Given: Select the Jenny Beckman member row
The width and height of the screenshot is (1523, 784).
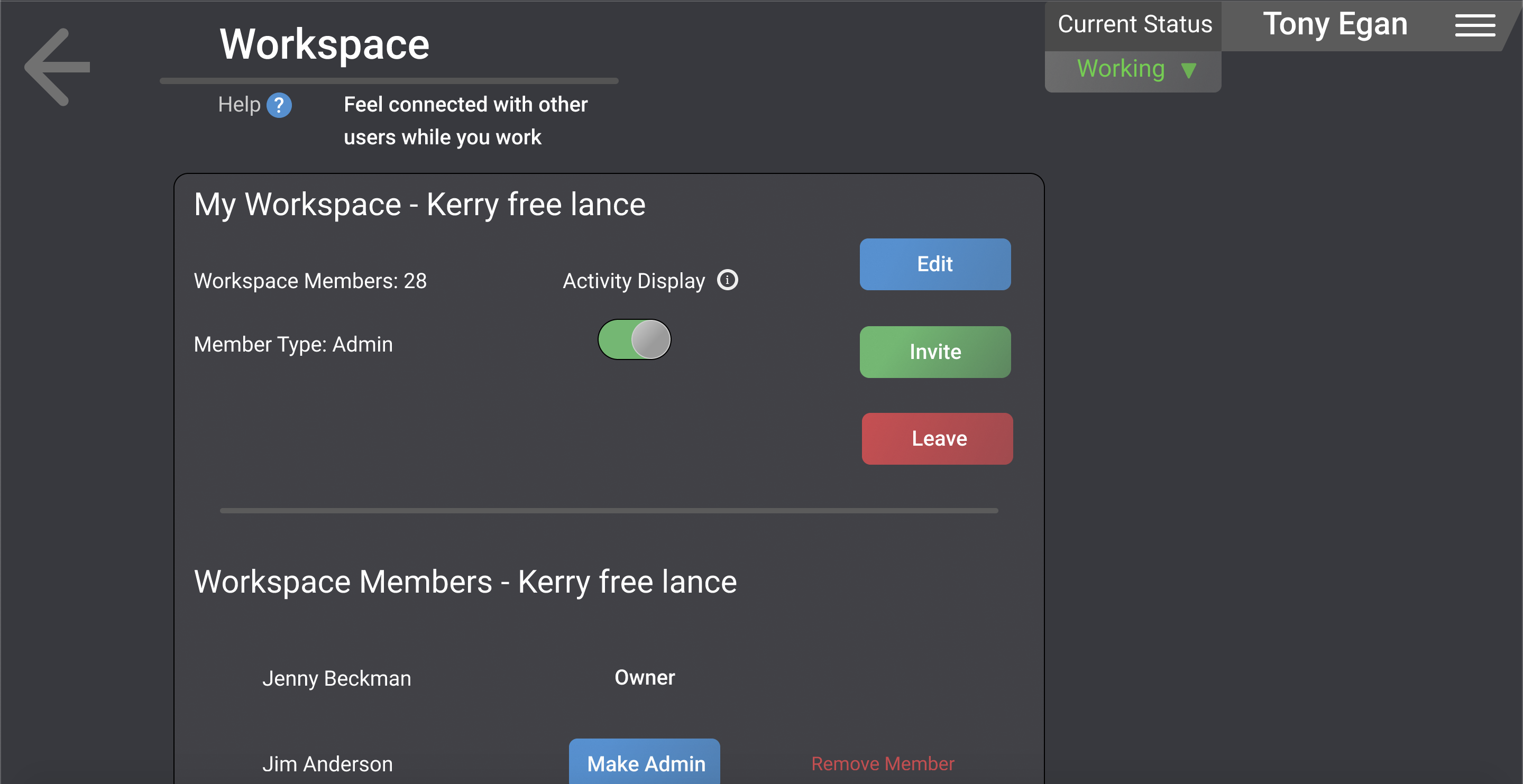Looking at the screenshot, I should [x=609, y=678].
